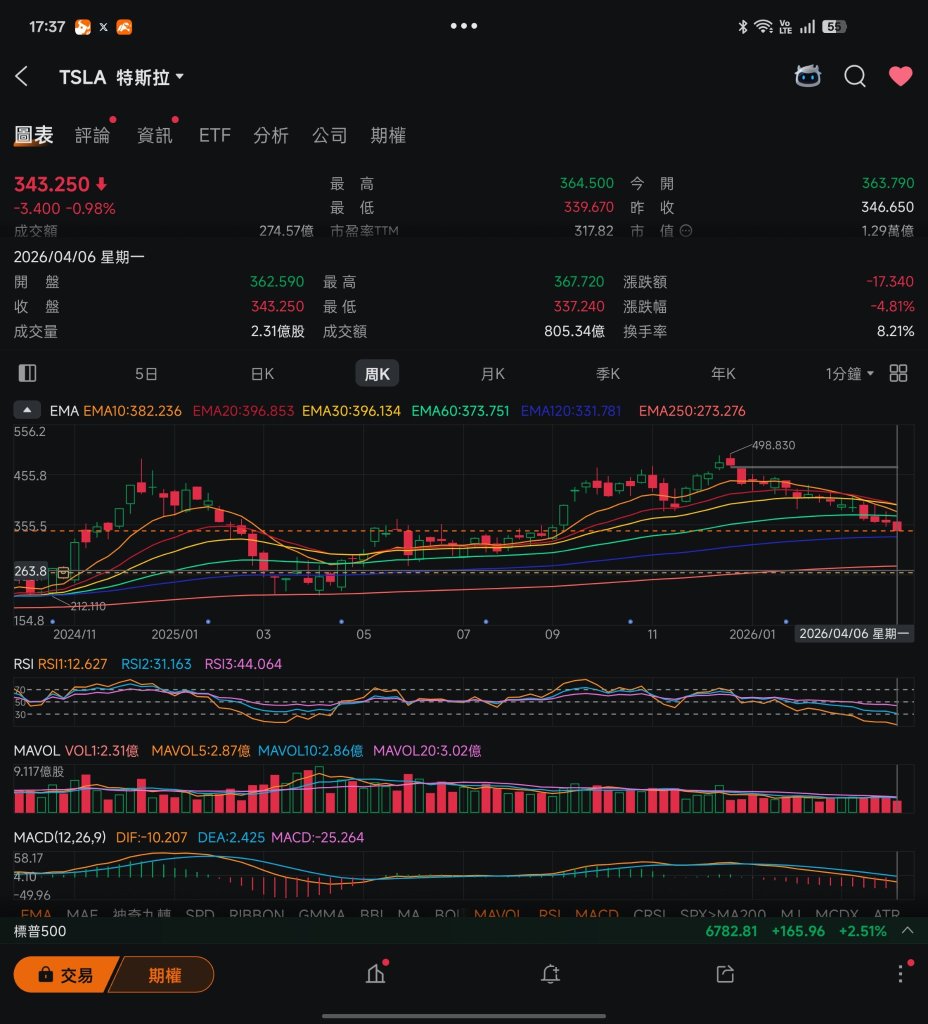The width and height of the screenshot is (928, 1024).
Task: Click the first orange notification app icon
Action: click(x=82, y=27)
